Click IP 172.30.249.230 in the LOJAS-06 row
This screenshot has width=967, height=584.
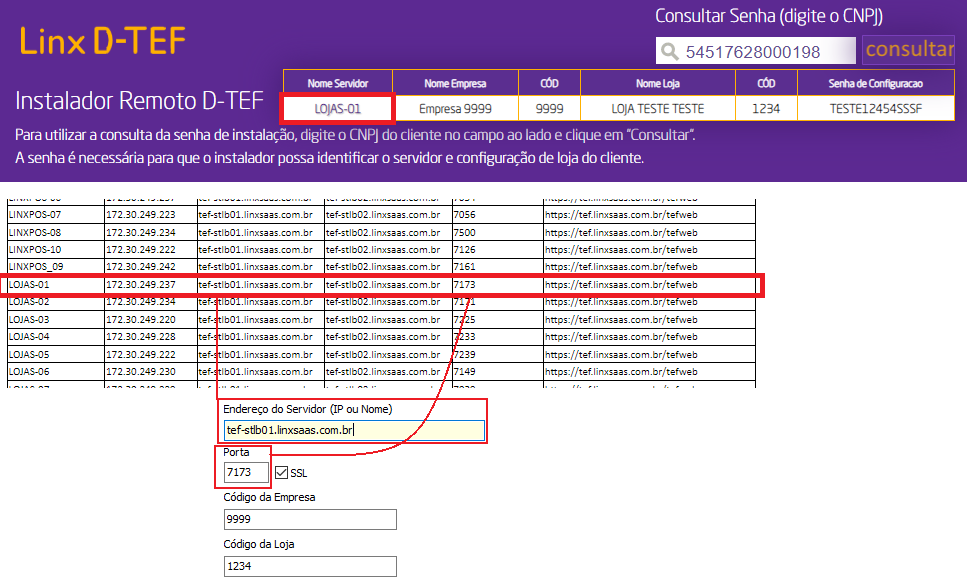pyautogui.click(x=141, y=372)
